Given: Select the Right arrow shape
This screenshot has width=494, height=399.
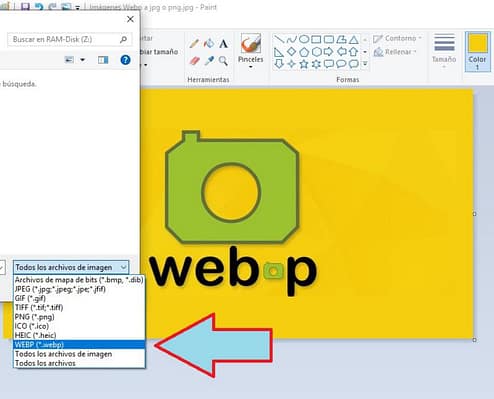Looking at the screenshot, I should tap(329, 52).
